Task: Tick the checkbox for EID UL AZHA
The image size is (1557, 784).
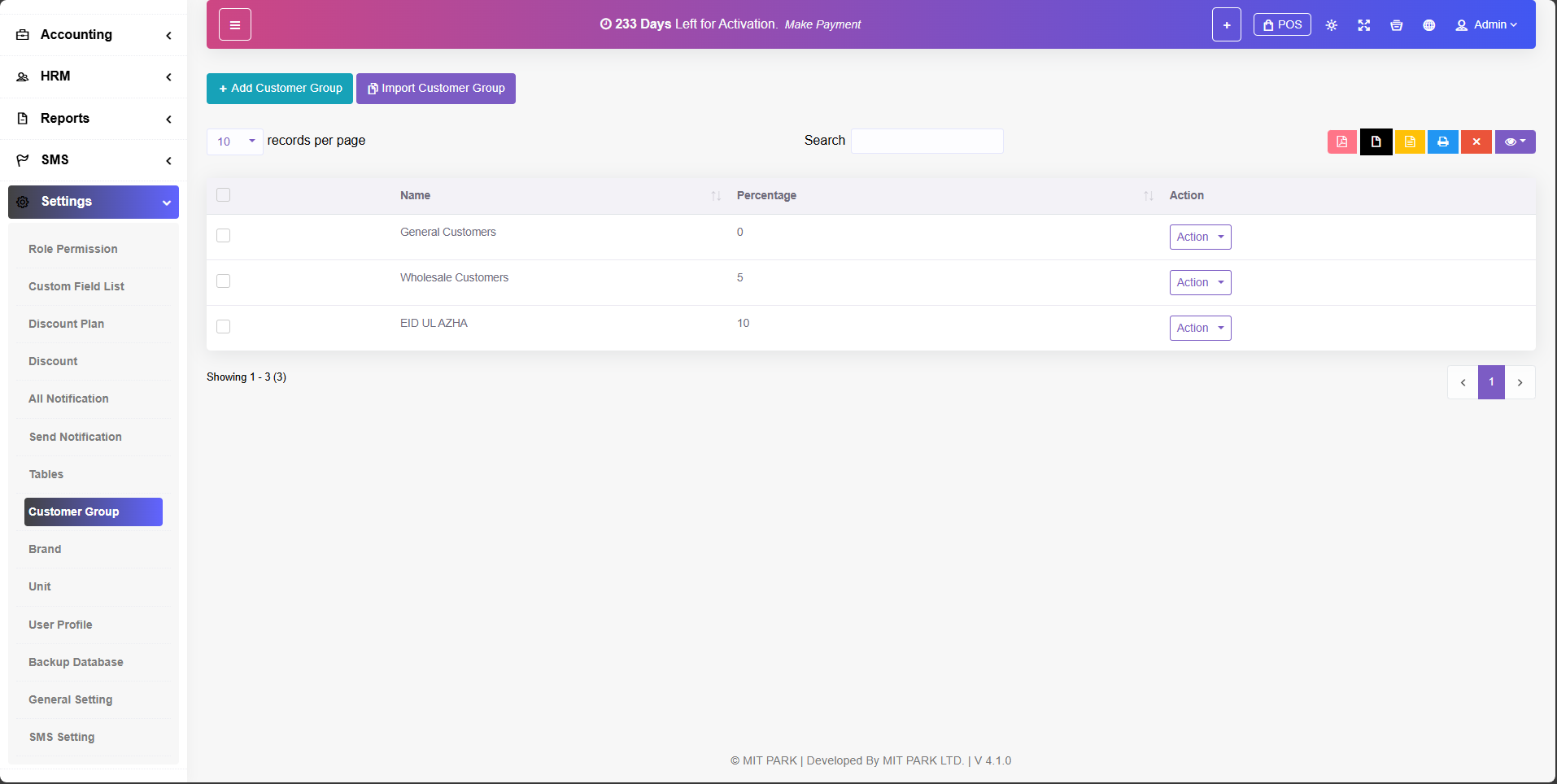Action: pos(224,327)
